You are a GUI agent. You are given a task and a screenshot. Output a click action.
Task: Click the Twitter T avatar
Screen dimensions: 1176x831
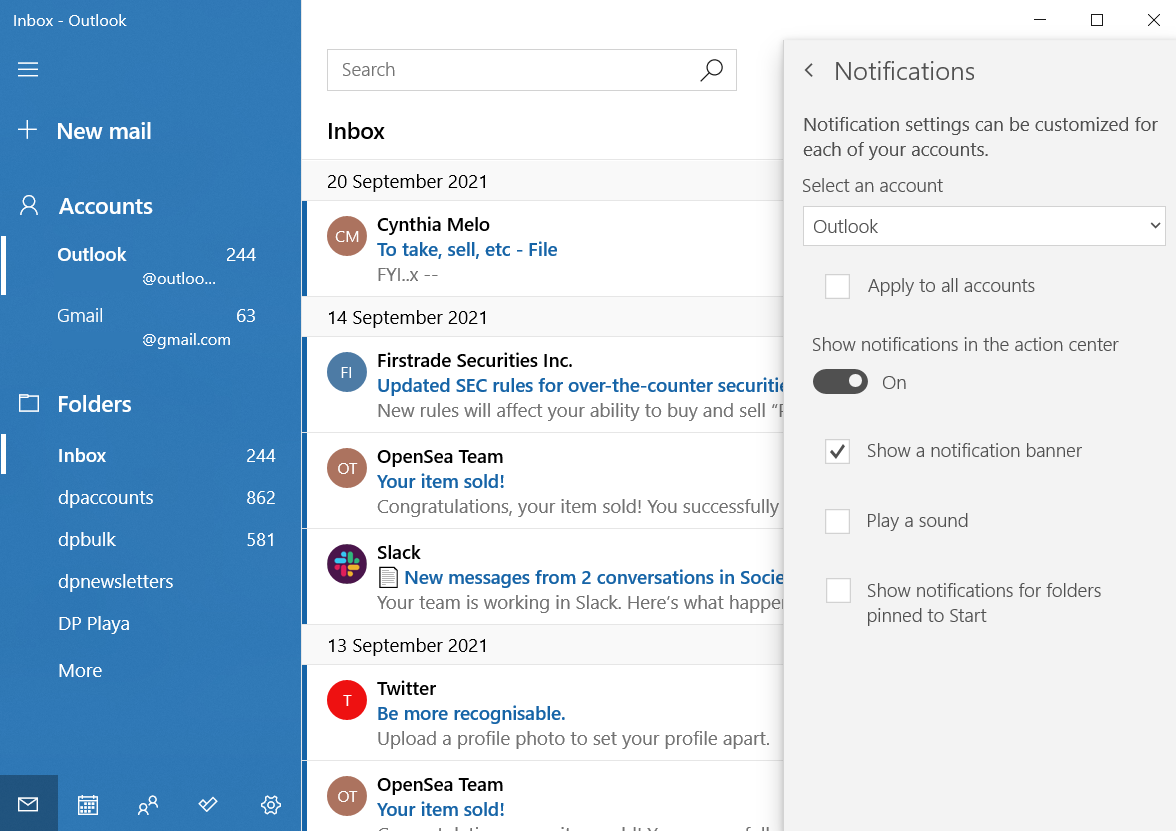coord(346,700)
